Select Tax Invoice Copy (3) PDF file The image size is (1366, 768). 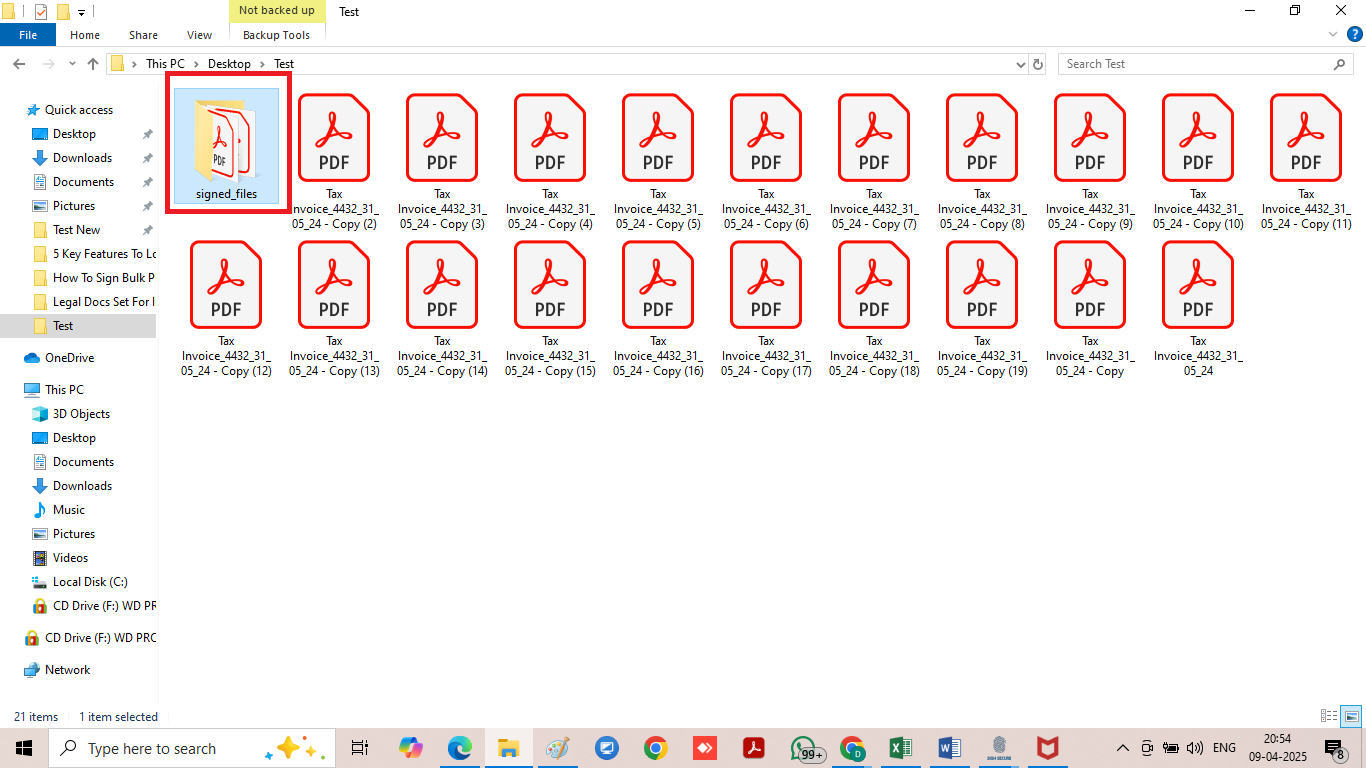(442, 162)
